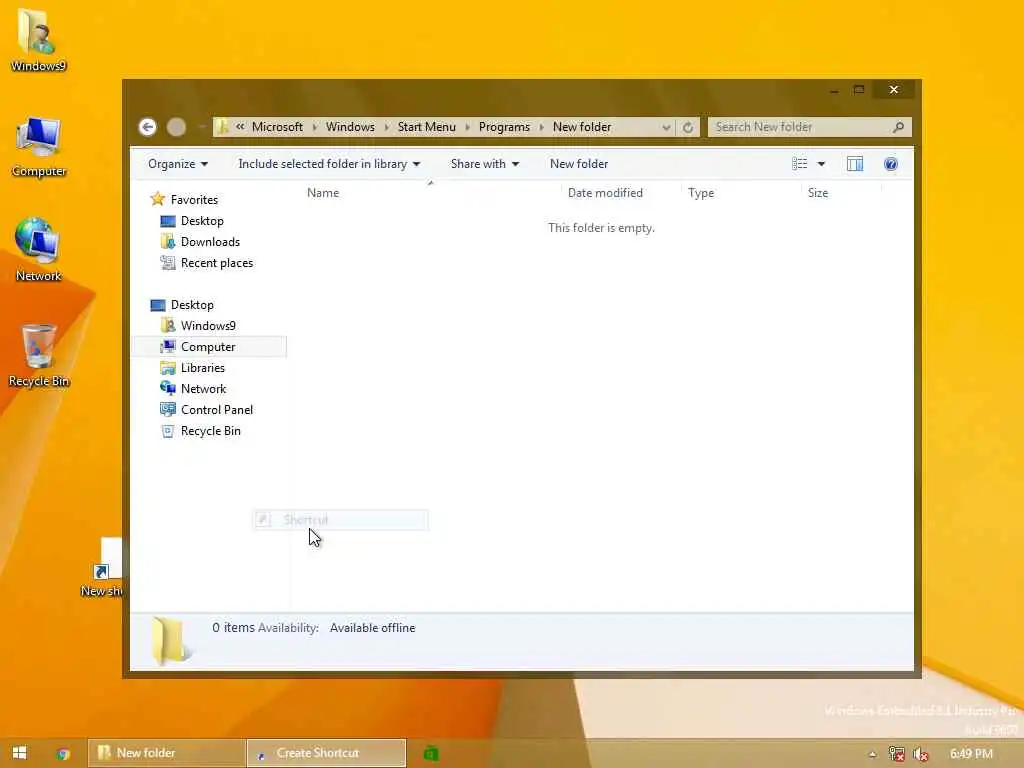Viewport: 1024px width, 768px height.
Task: Open Recycle Bin in sidebar
Action: (x=210, y=430)
